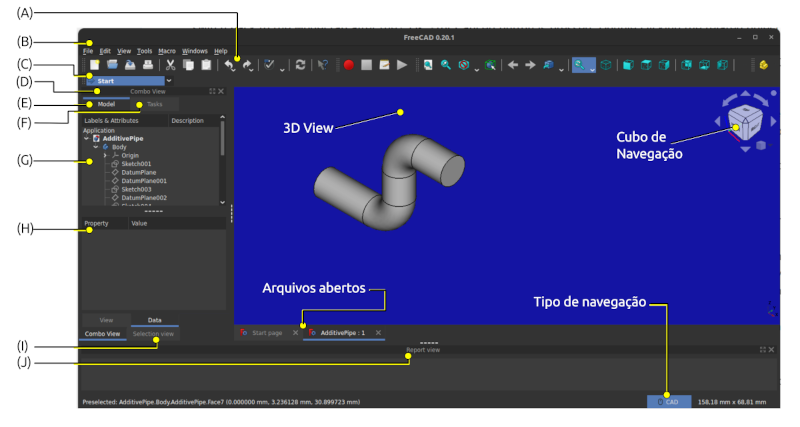Float the Combo View panel
Image resolution: width=800 pixels, height=427 pixels.
[x=212, y=91]
